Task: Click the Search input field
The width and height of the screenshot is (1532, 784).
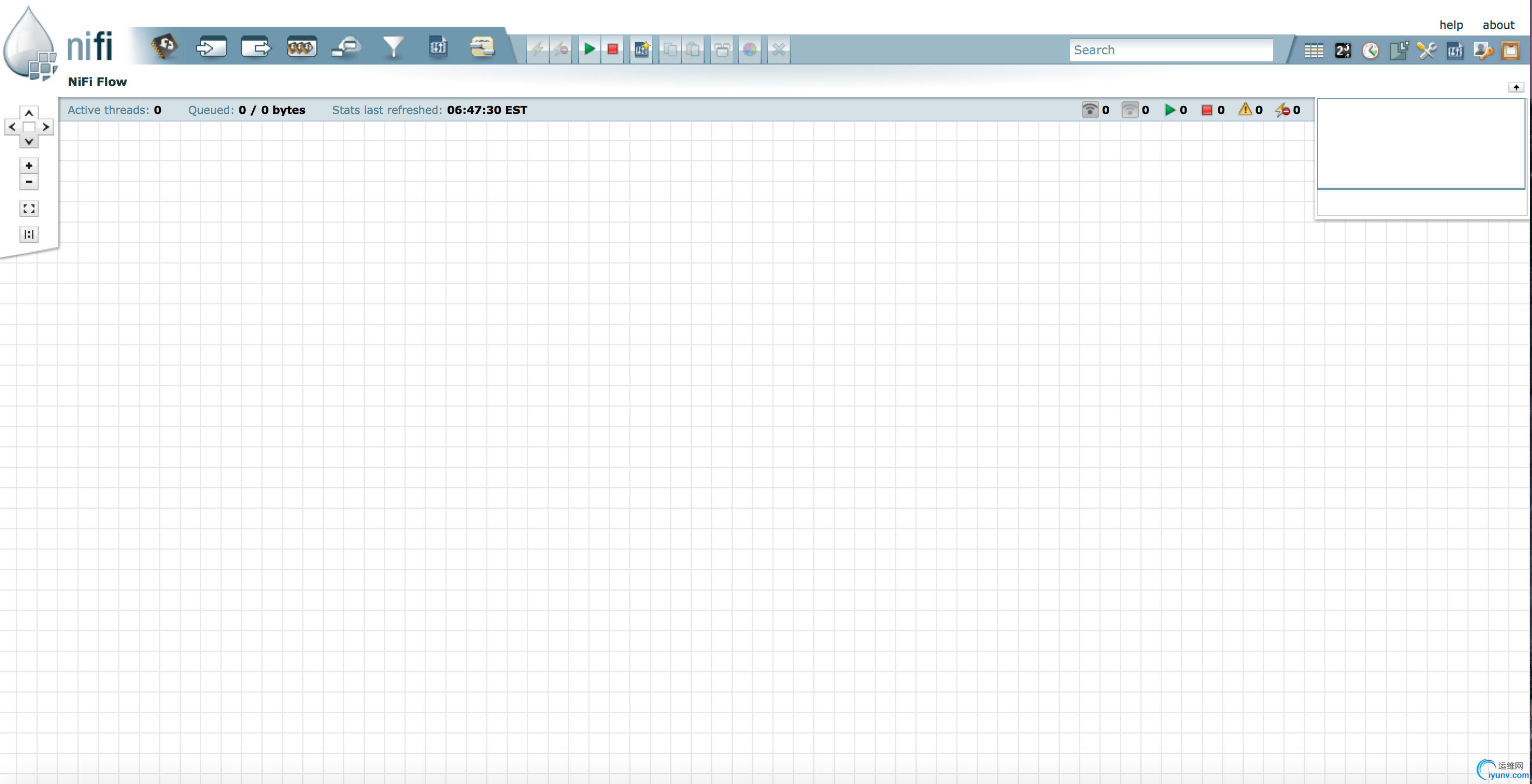Action: [1171, 50]
